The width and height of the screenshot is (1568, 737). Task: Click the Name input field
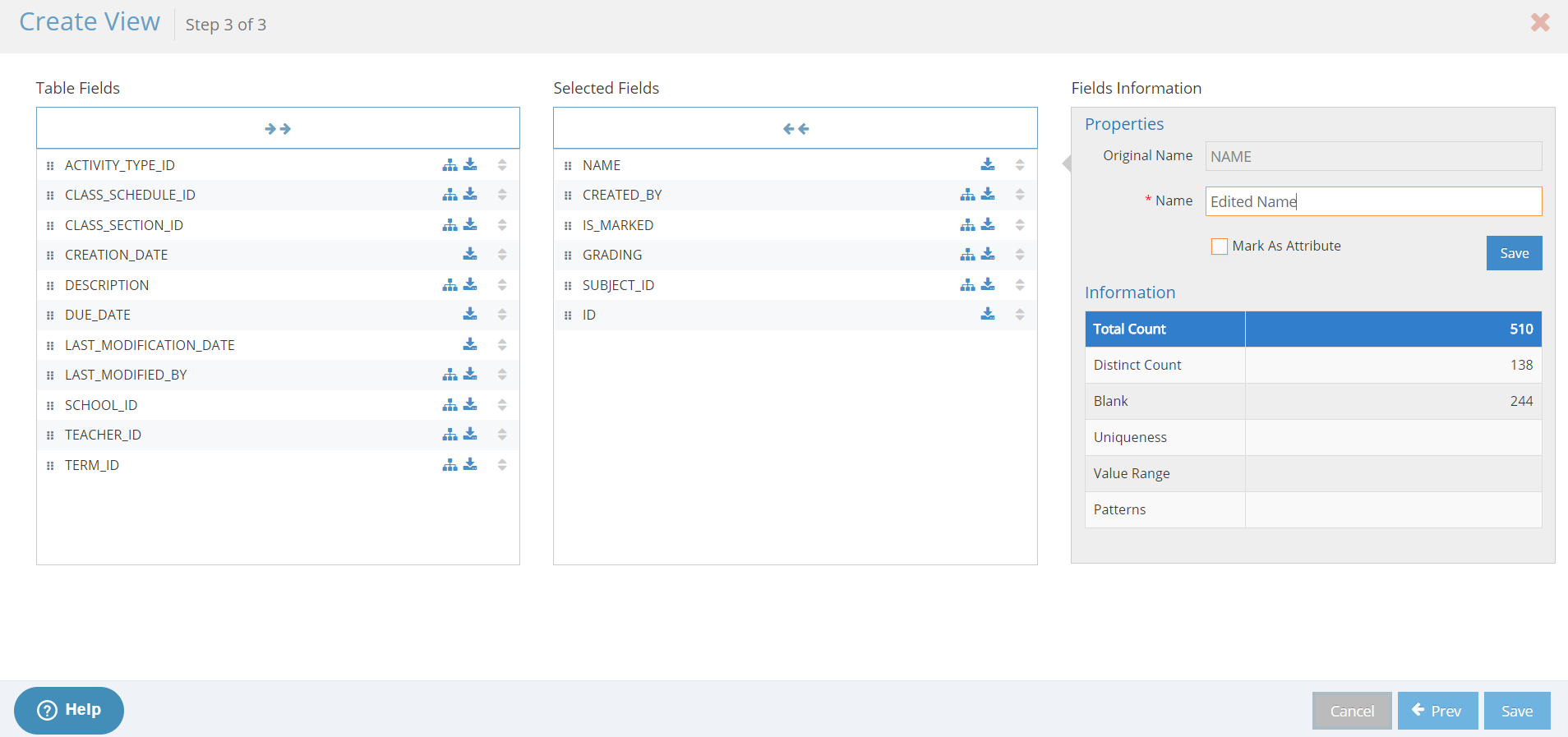1373,201
